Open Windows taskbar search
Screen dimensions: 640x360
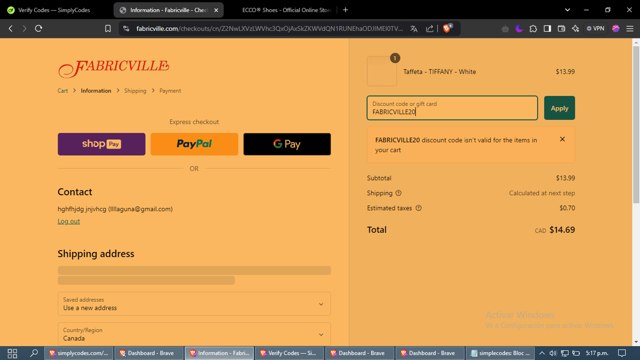pos(34,353)
